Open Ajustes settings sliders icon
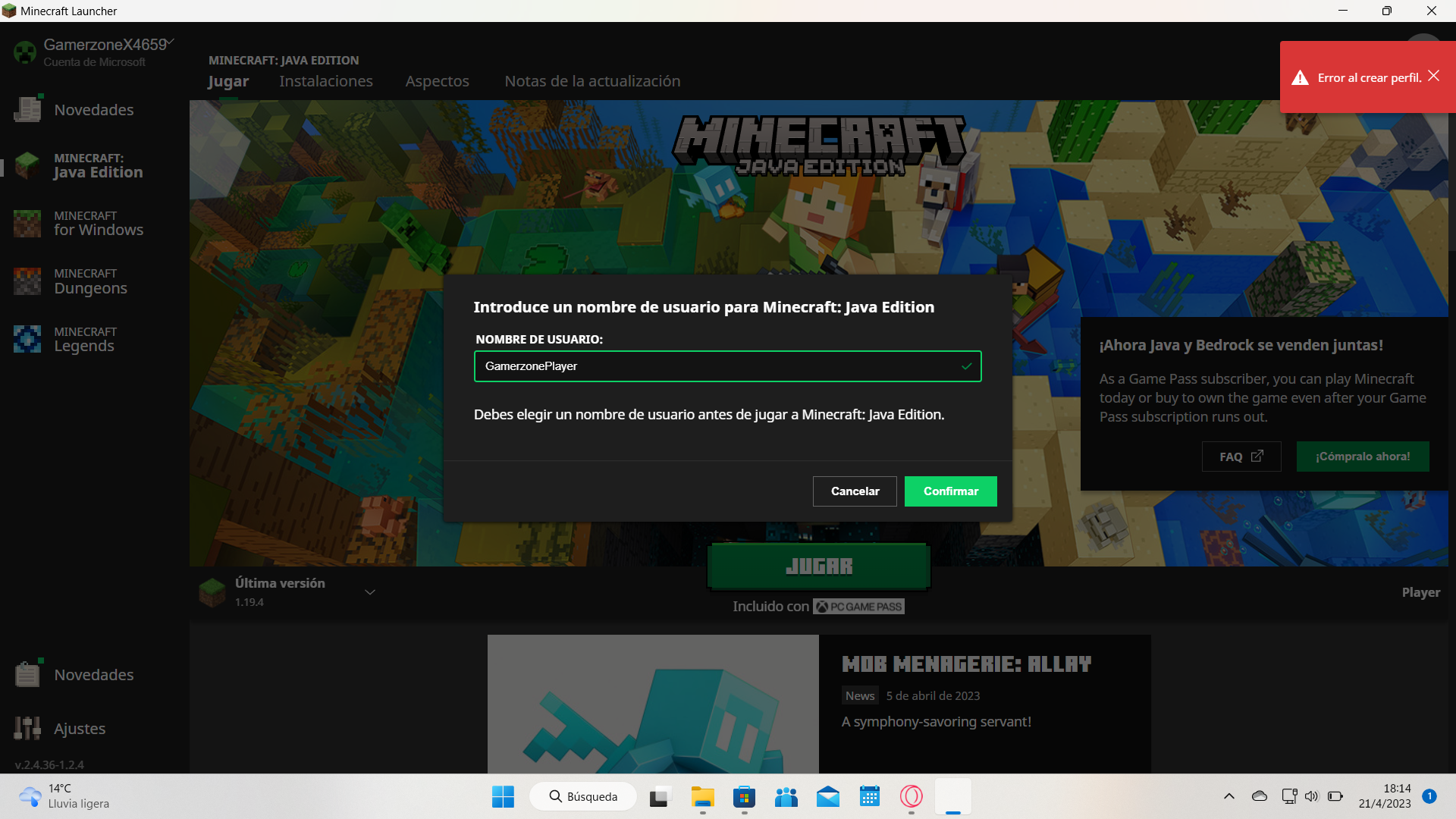The height and width of the screenshot is (819, 1456). tap(27, 729)
